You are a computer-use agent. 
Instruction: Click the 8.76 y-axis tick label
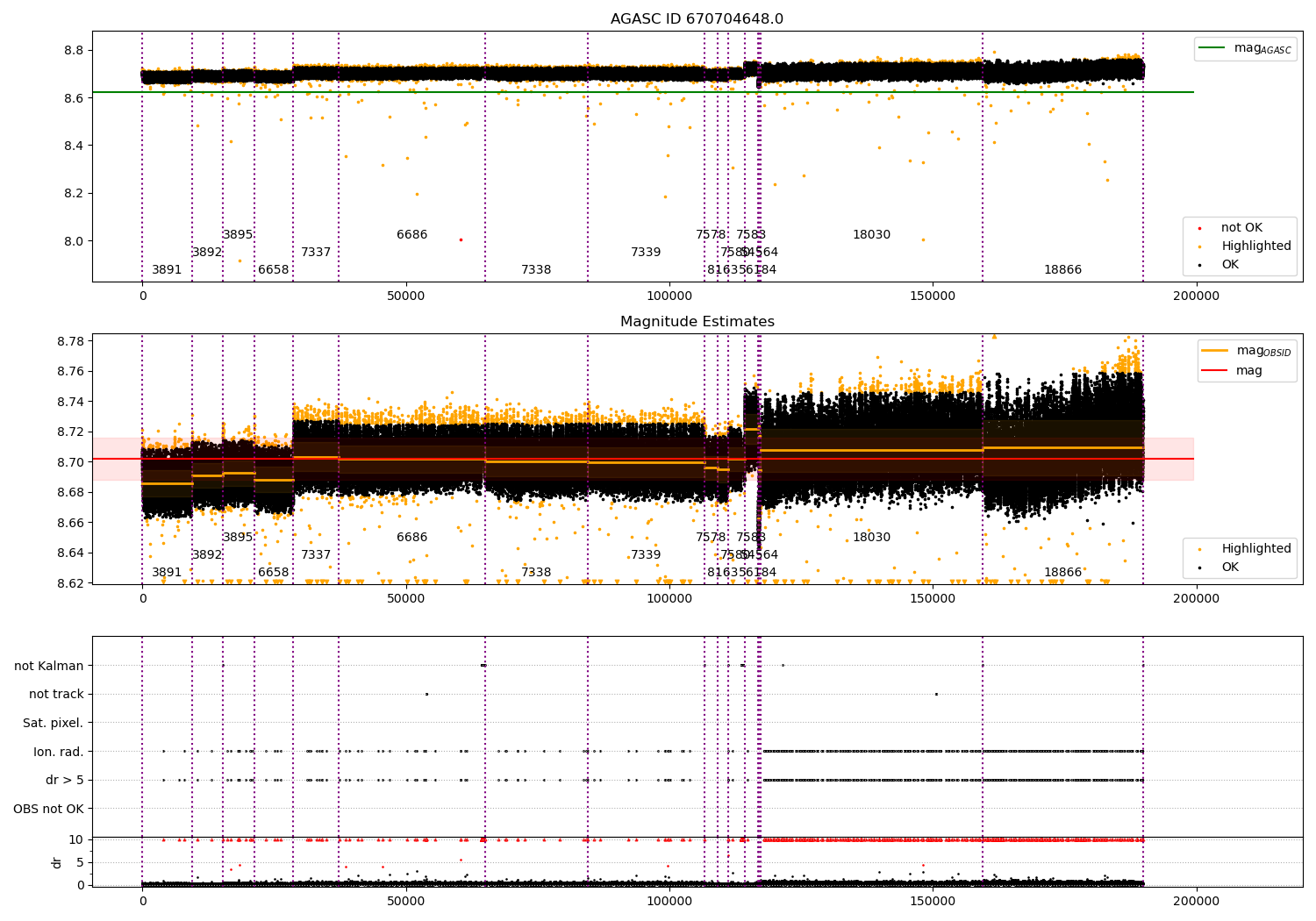(70, 372)
